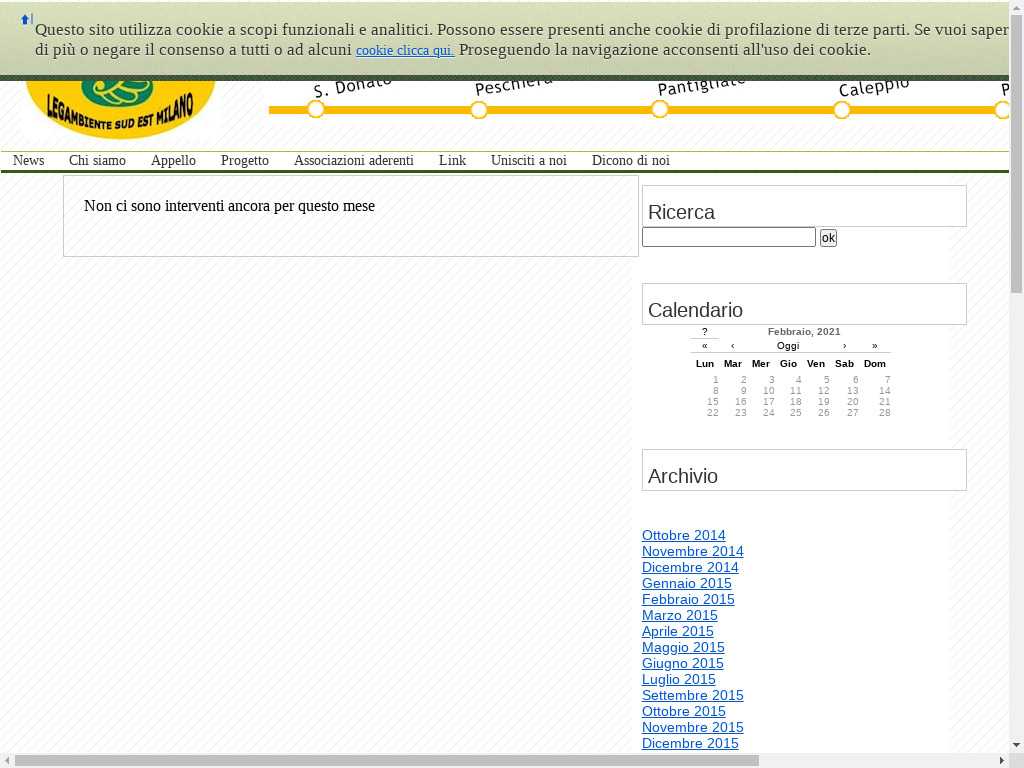The image size is (1024, 768).
Task: Open the 'cookie clicca qui' link
Action: tap(404, 50)
